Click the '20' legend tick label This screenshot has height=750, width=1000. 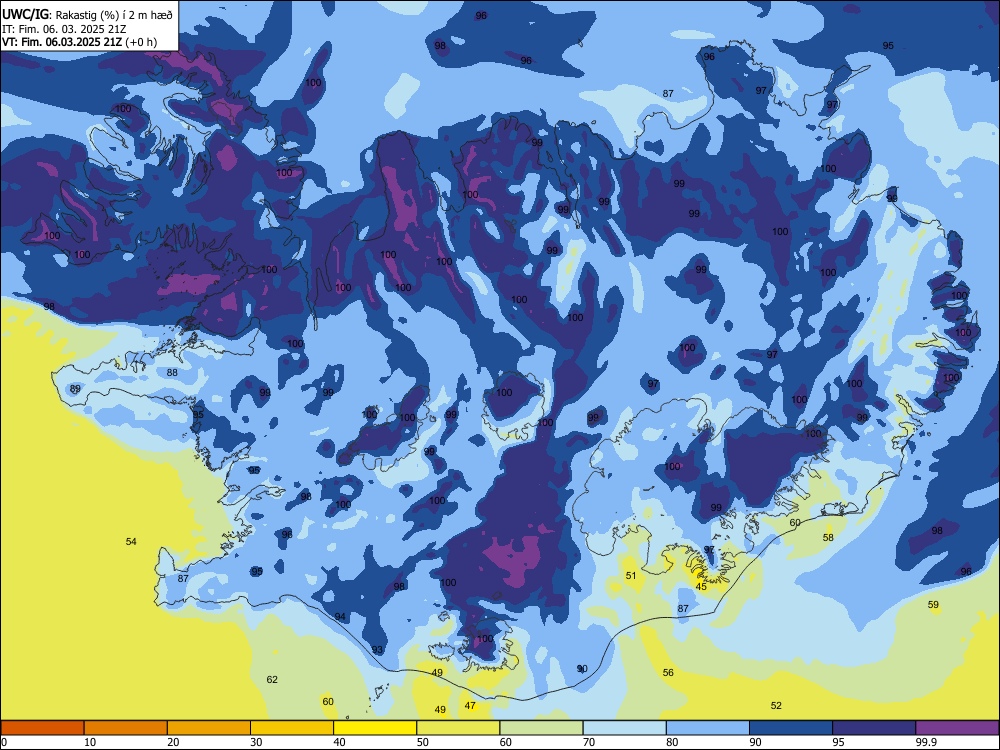173,742
